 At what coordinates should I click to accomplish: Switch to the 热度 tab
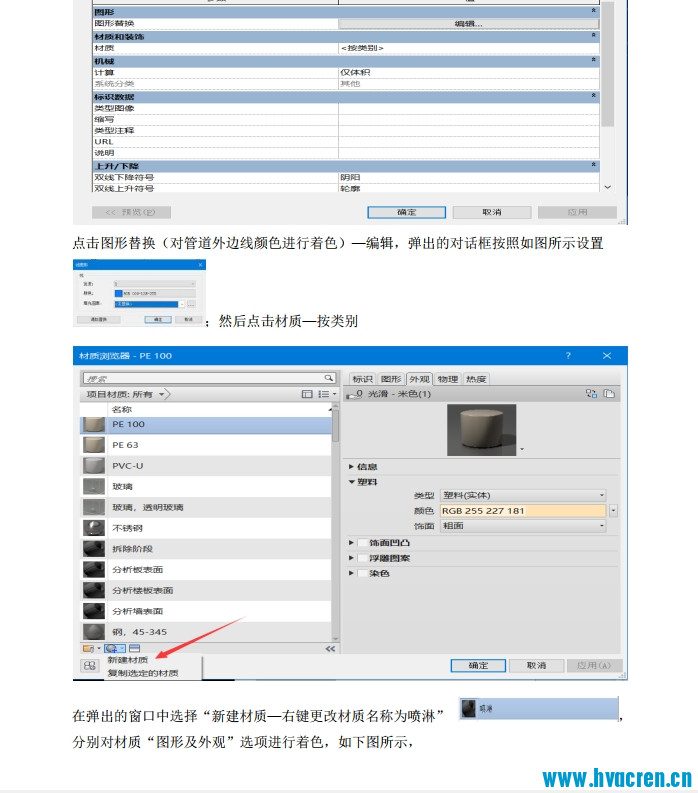click(476, 379)
